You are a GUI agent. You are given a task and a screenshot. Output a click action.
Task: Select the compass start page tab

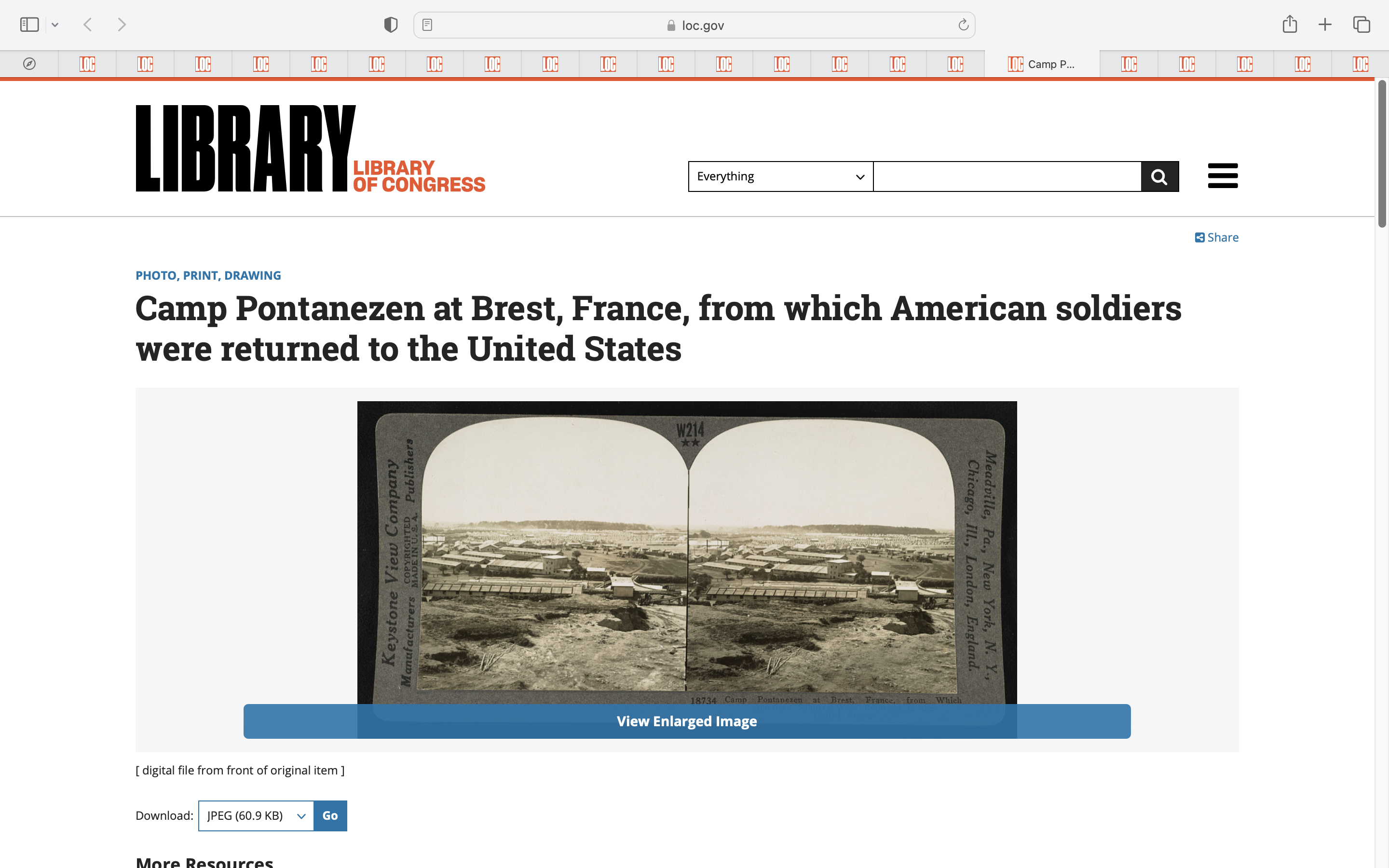(29, 64)
